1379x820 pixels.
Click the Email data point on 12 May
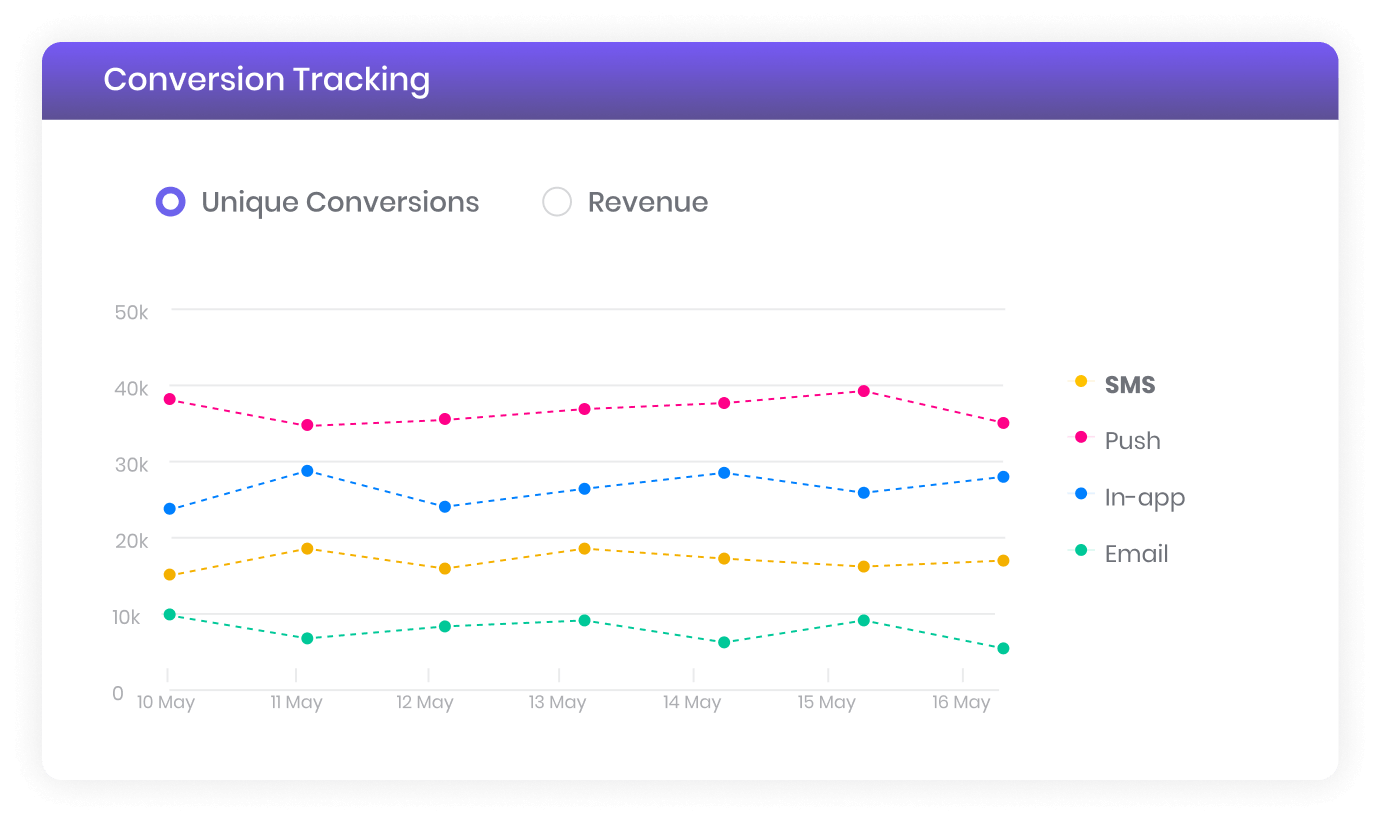tap(445, 627)
